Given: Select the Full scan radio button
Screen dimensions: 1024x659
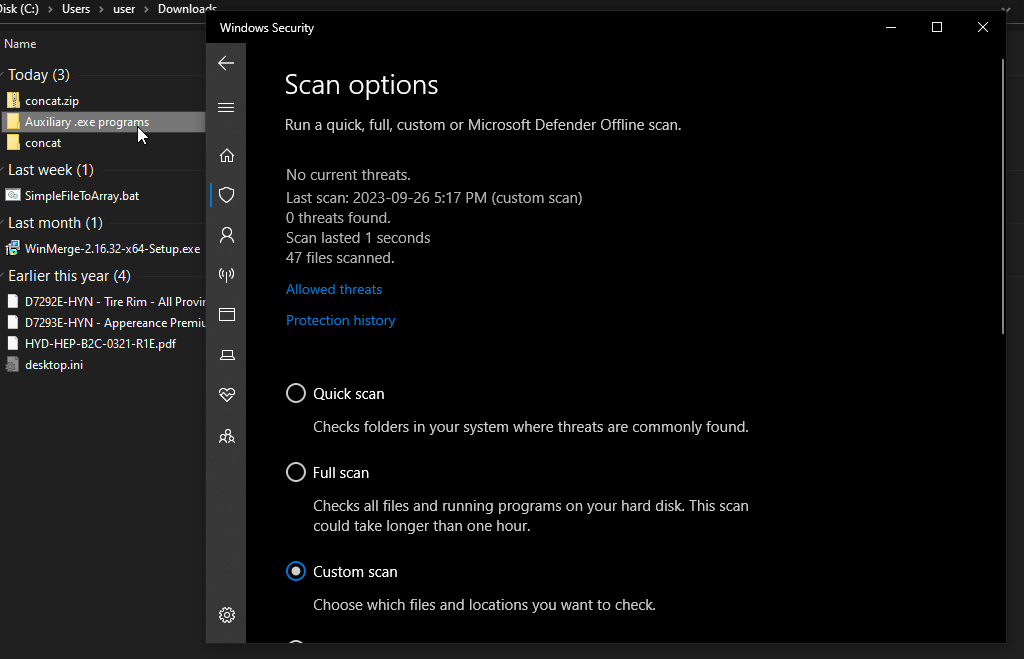Looking at the screenshot, I should [296, 472].
